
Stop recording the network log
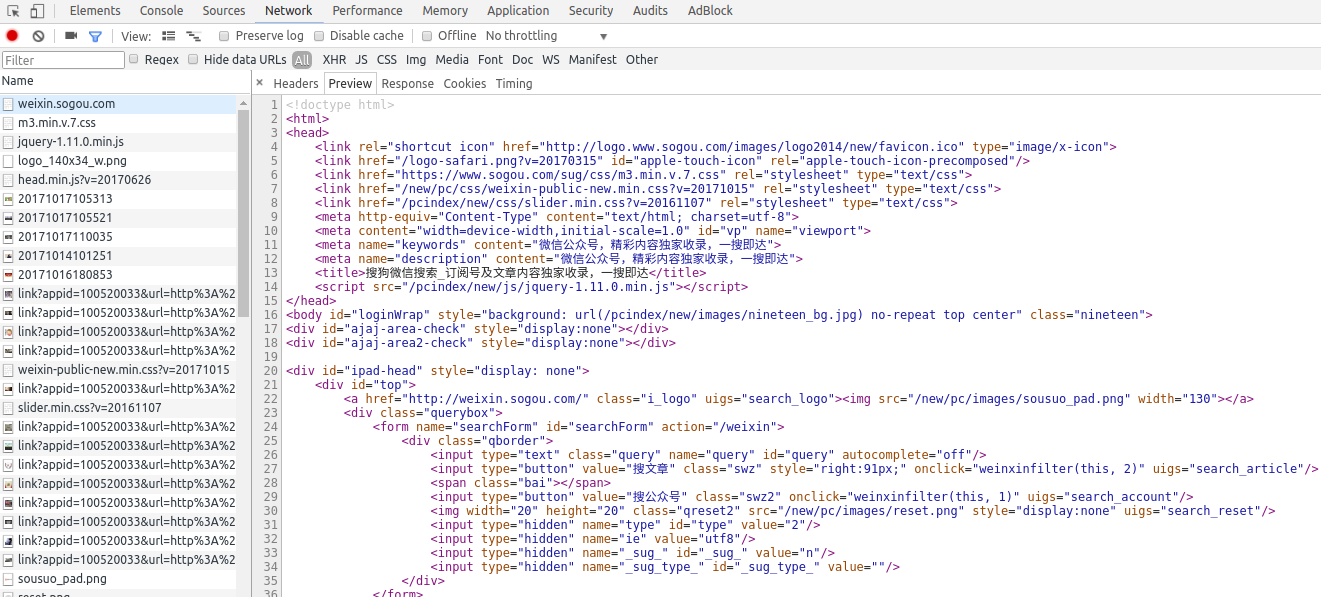[12, 36]
